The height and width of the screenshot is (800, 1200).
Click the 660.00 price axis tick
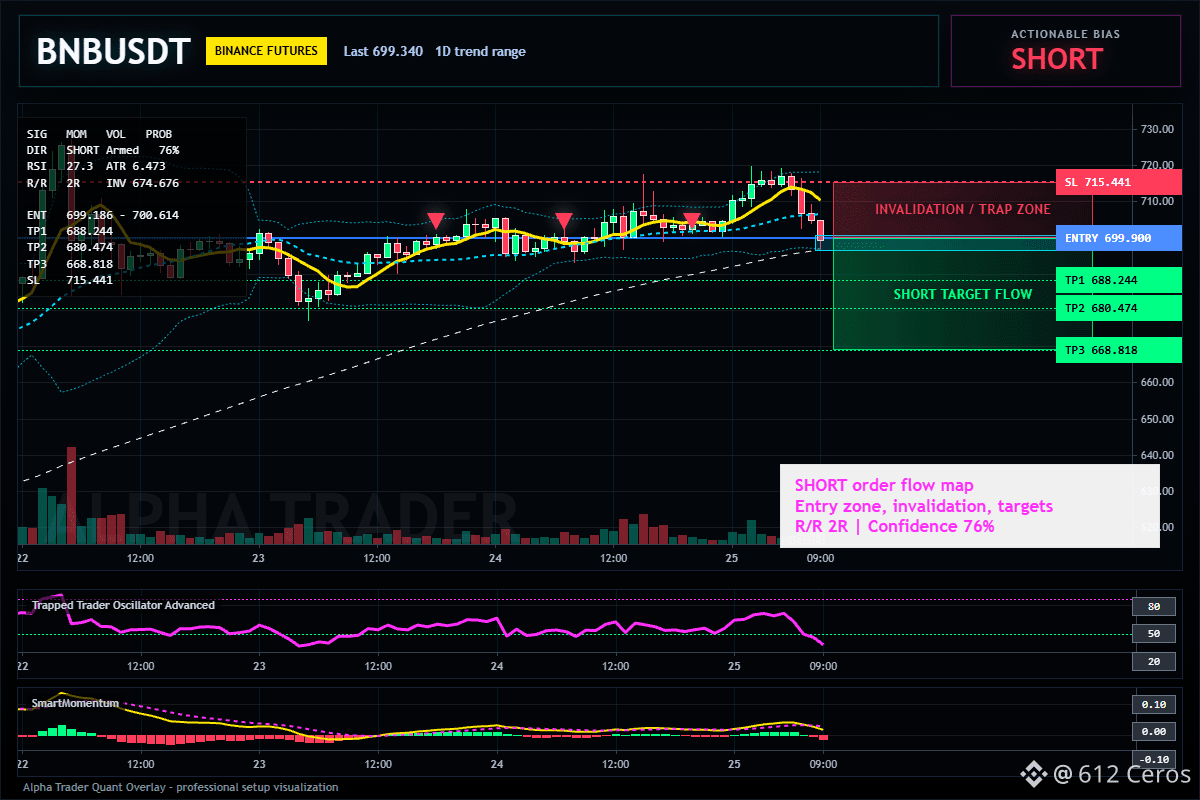1155,382
